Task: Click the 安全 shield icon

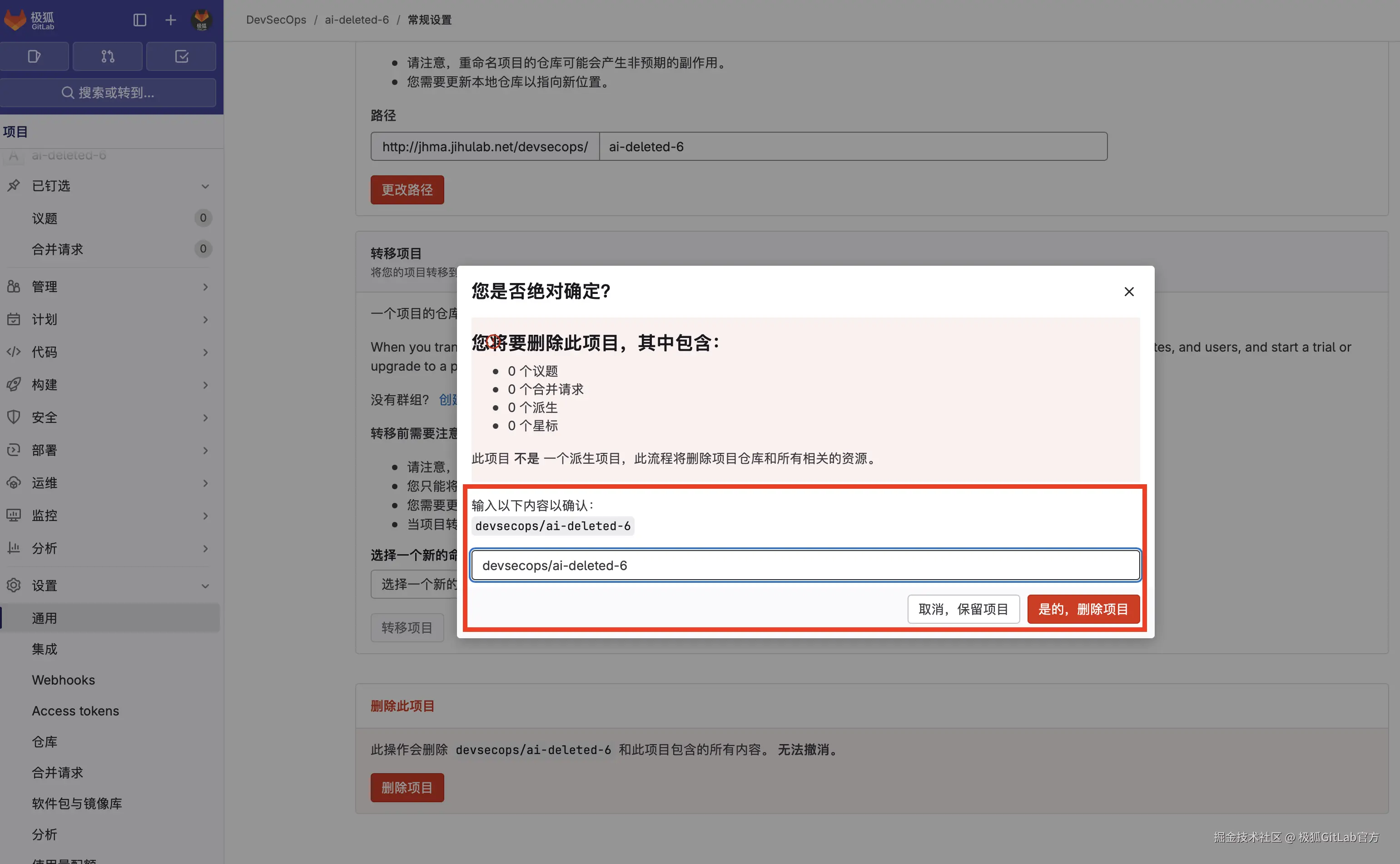Action: [x=14, y=417]
